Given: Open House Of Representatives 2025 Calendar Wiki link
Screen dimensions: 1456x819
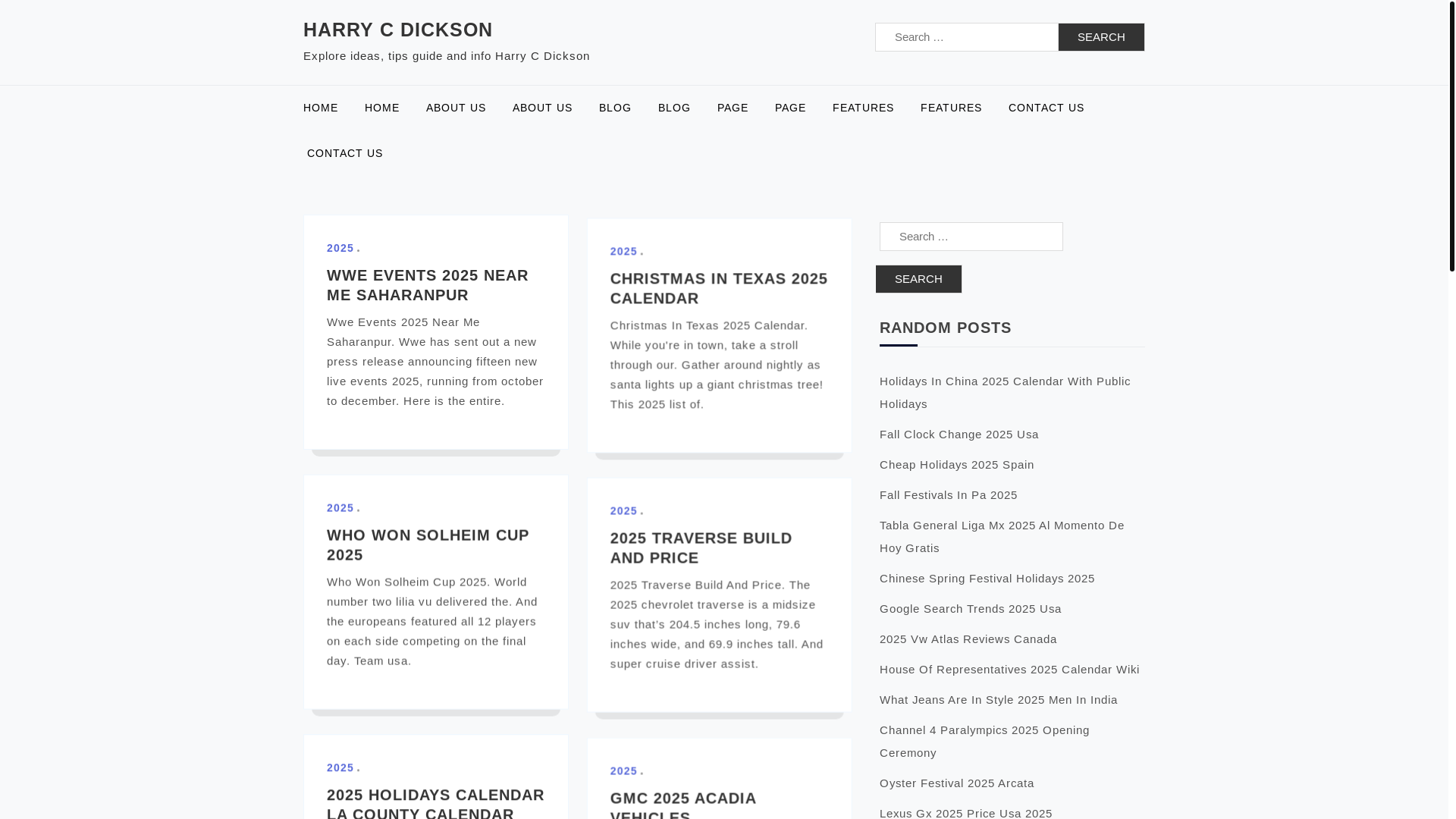Looking at the screenshot, I should 1009,670.
